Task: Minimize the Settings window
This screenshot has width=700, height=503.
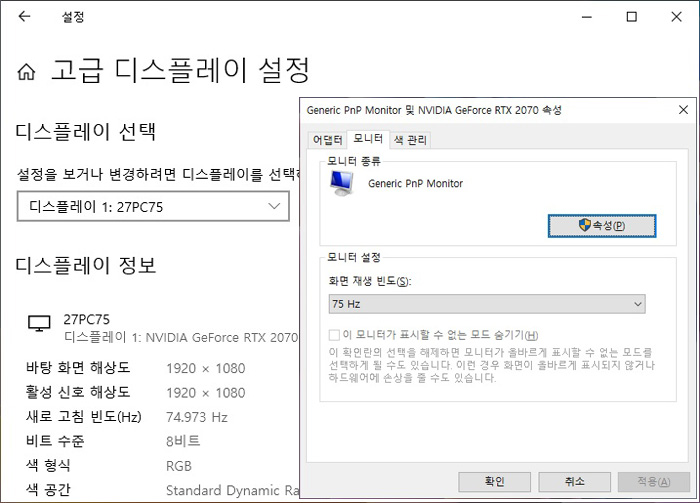Action: [x=587, y=17]
